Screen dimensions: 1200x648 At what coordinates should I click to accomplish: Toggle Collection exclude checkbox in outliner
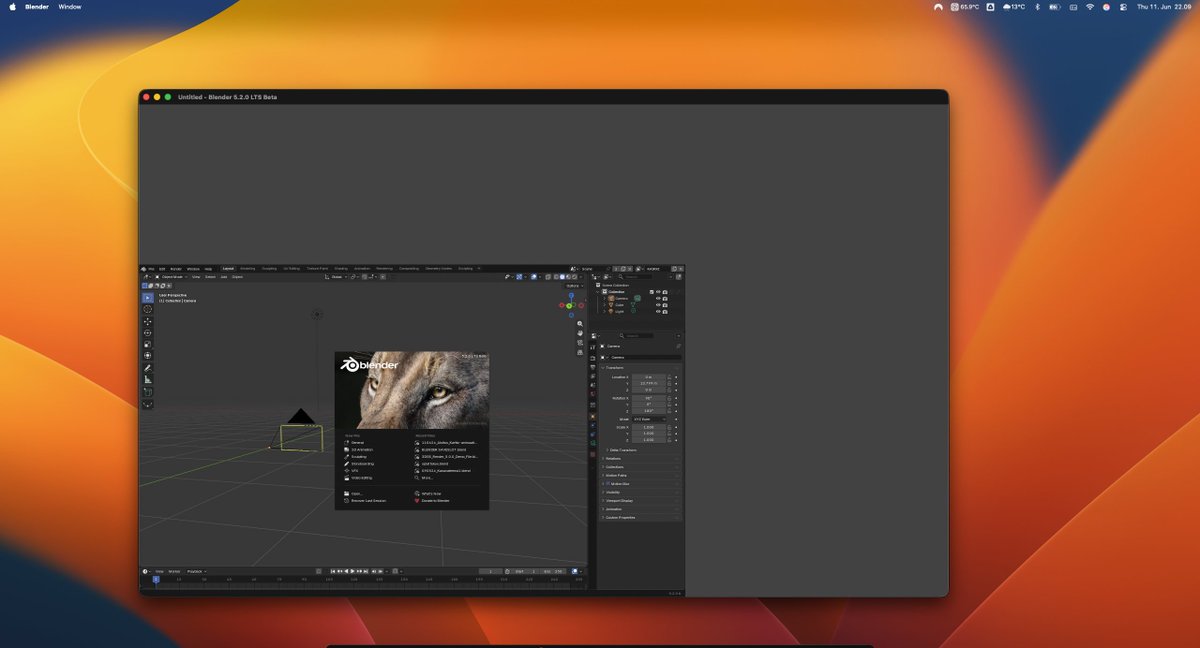651,292
